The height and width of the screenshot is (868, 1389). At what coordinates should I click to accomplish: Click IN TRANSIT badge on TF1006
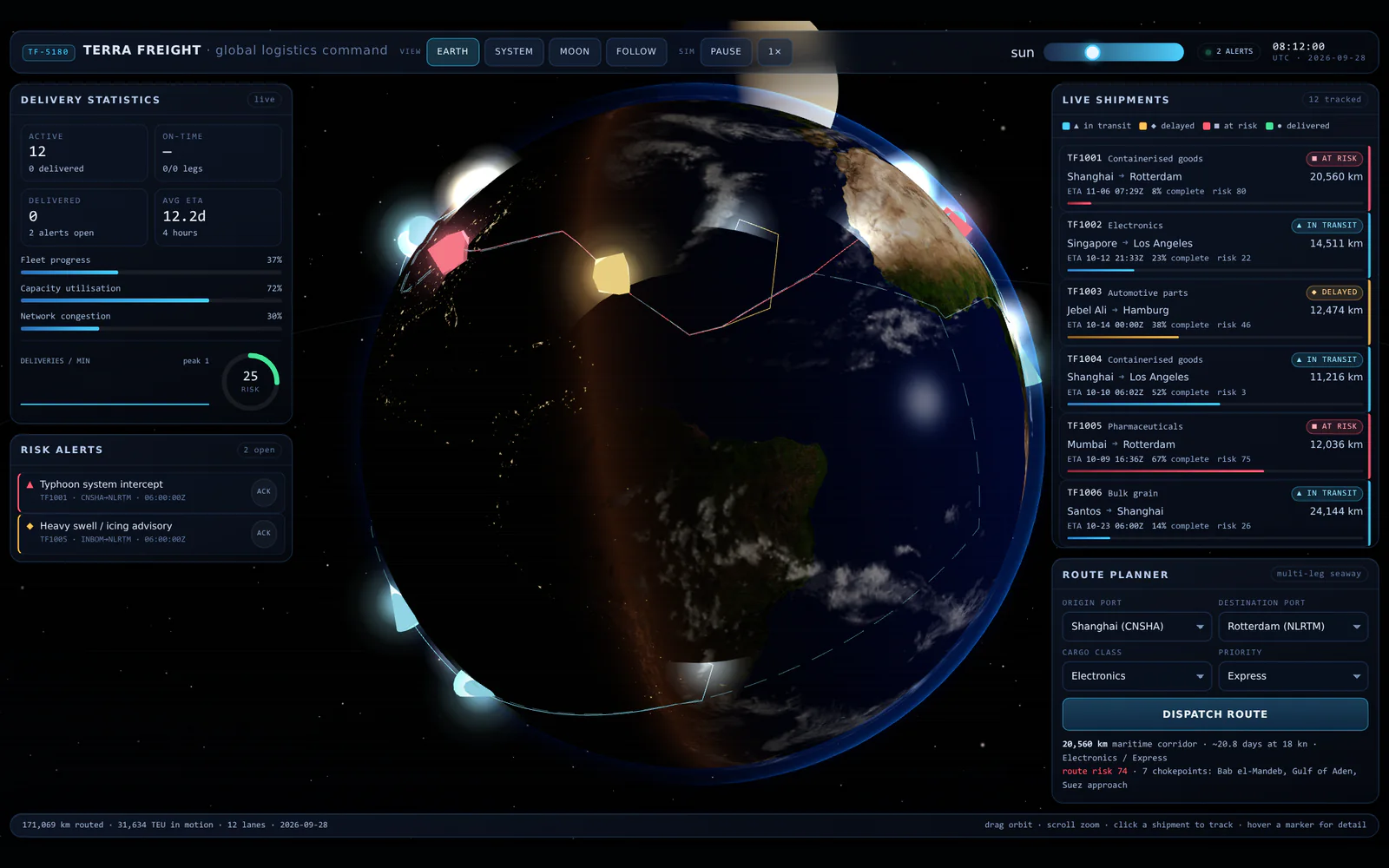(1326, 493)
